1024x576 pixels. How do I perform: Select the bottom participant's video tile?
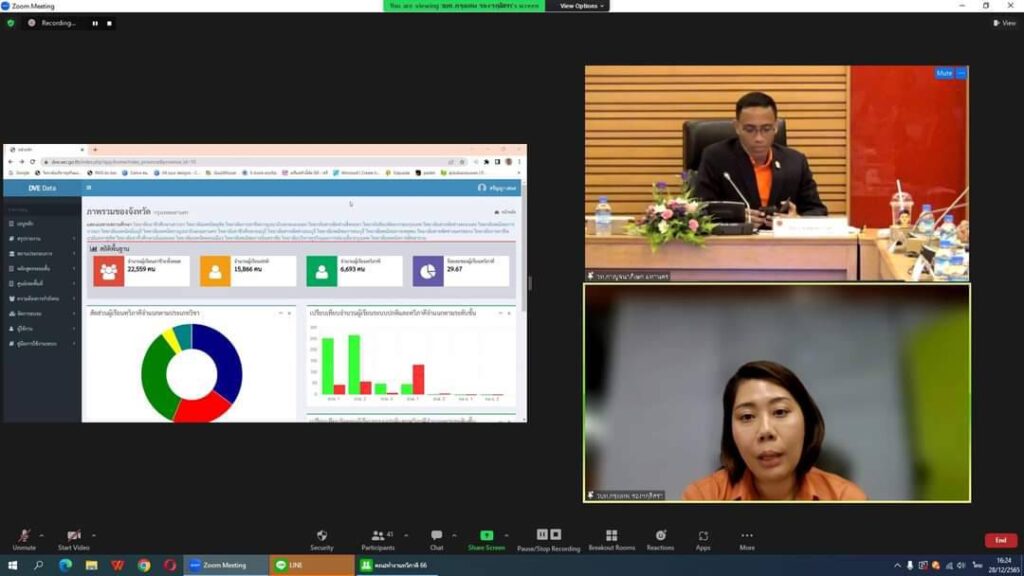777,392
